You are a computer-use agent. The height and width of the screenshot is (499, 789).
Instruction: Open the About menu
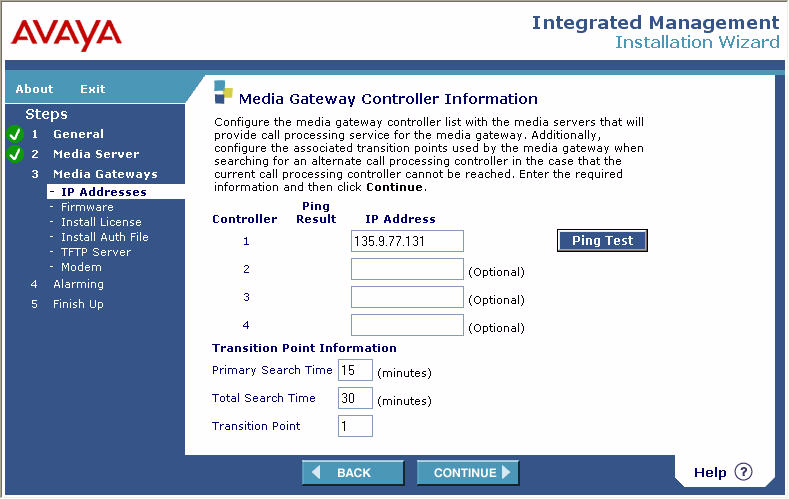click(34, 89)
